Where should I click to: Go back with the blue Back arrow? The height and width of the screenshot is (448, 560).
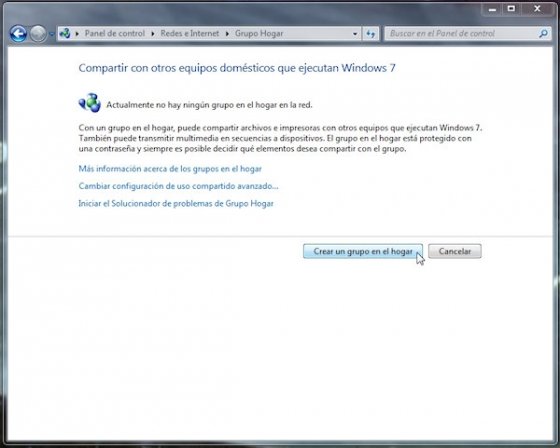[x=18, y=34]
